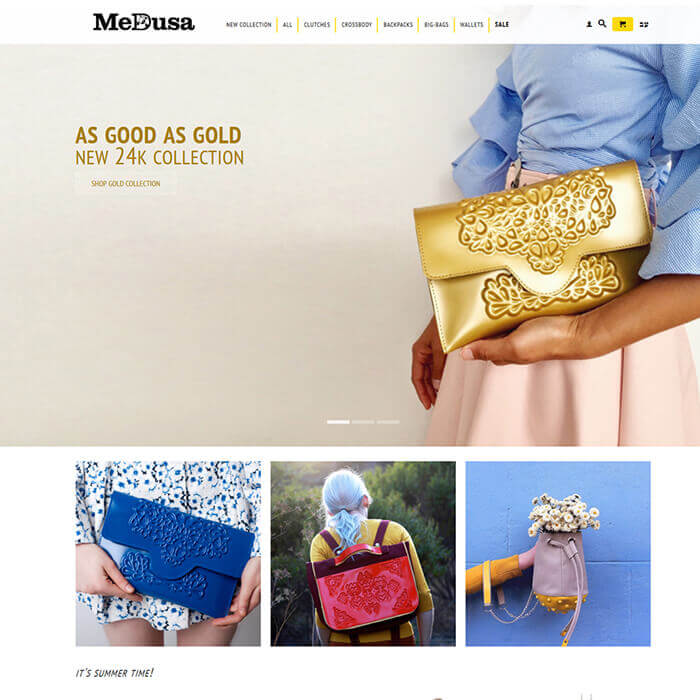Open the Backpacks category
Screen dimensions: 700x700
click(398, 25)
